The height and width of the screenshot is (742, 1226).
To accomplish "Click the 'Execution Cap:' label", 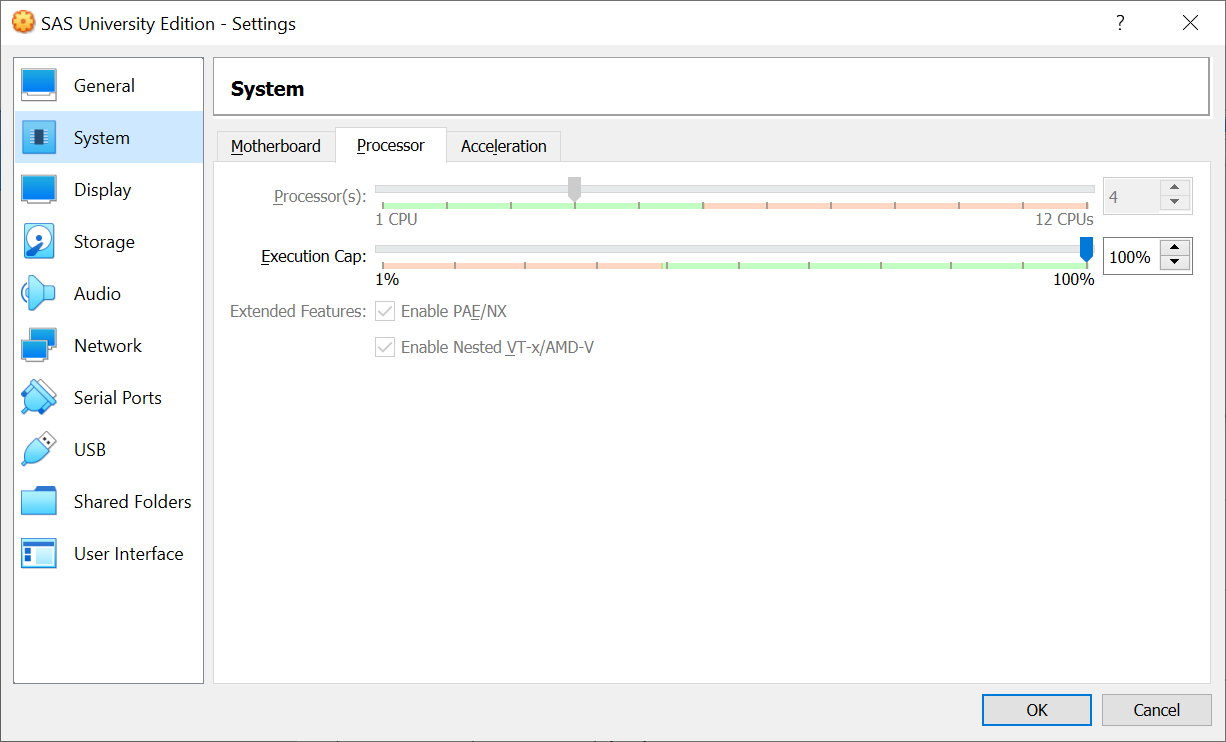I will pos(314,257).
